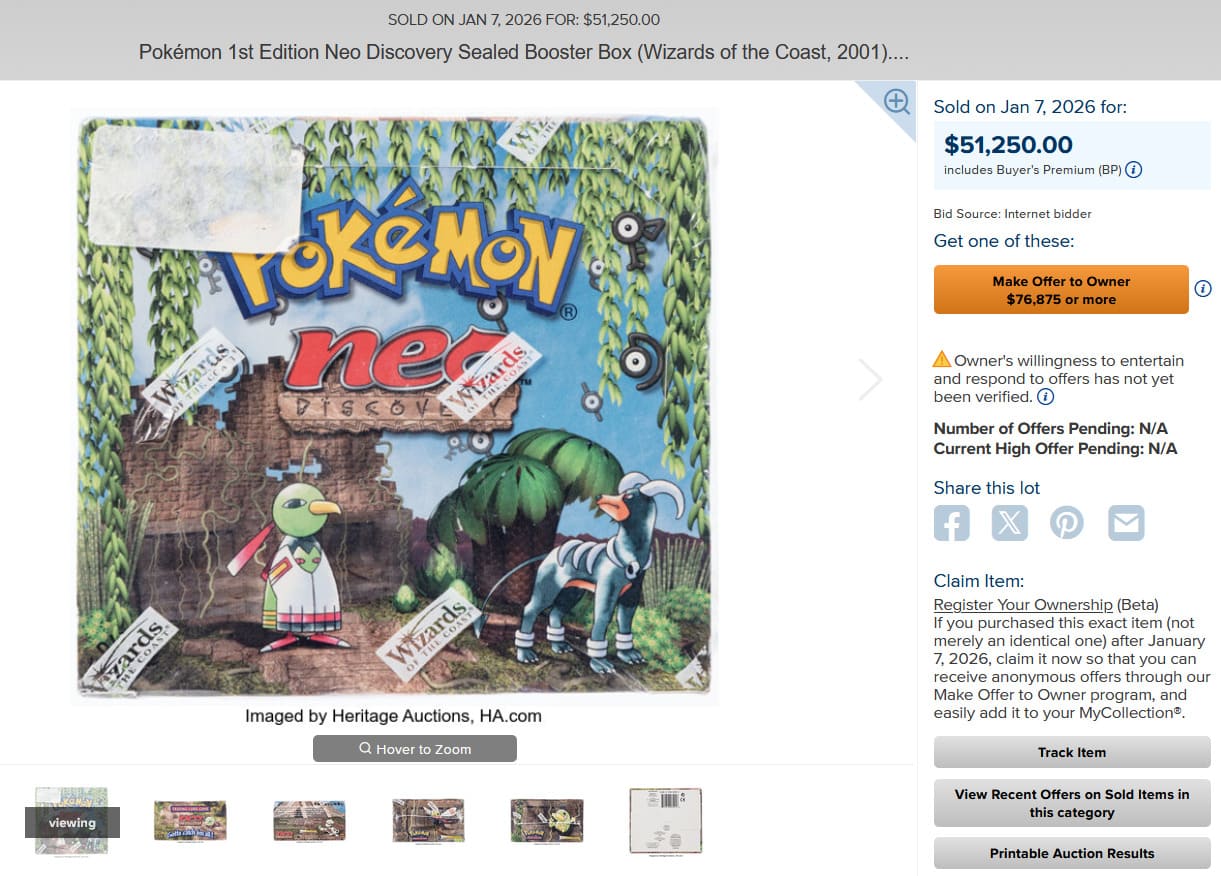Select the fifth thumbnail image
This screenshot has height=876, width=1221.
(546, 821)
